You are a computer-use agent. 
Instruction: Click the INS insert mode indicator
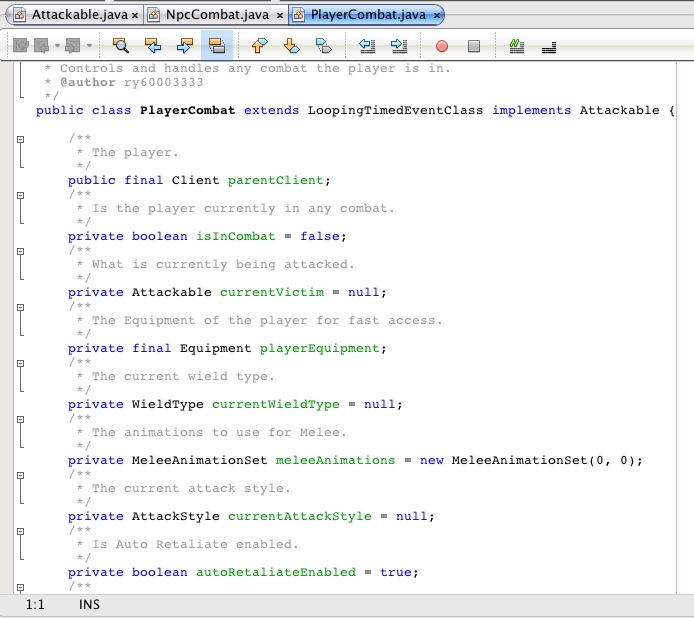(x=89, y=605)
